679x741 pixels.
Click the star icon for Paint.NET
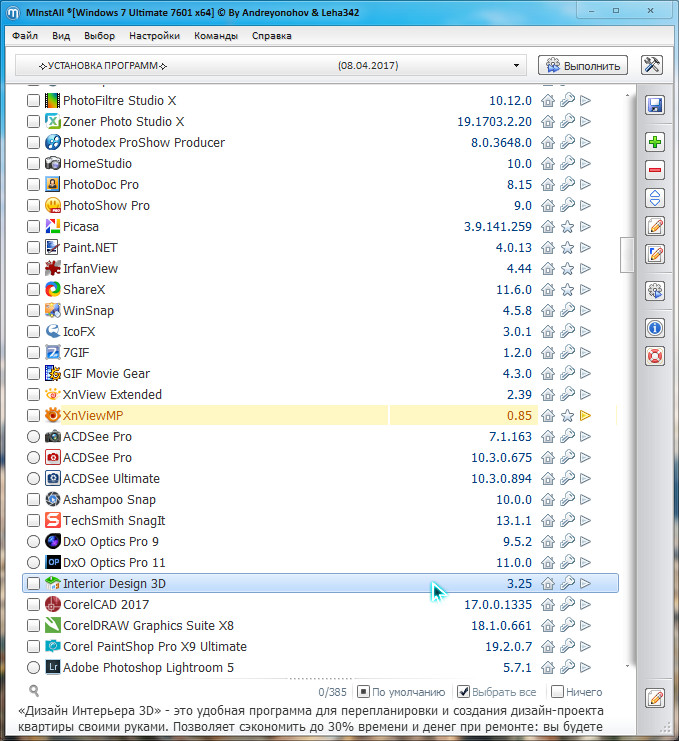tap(567, 248)
